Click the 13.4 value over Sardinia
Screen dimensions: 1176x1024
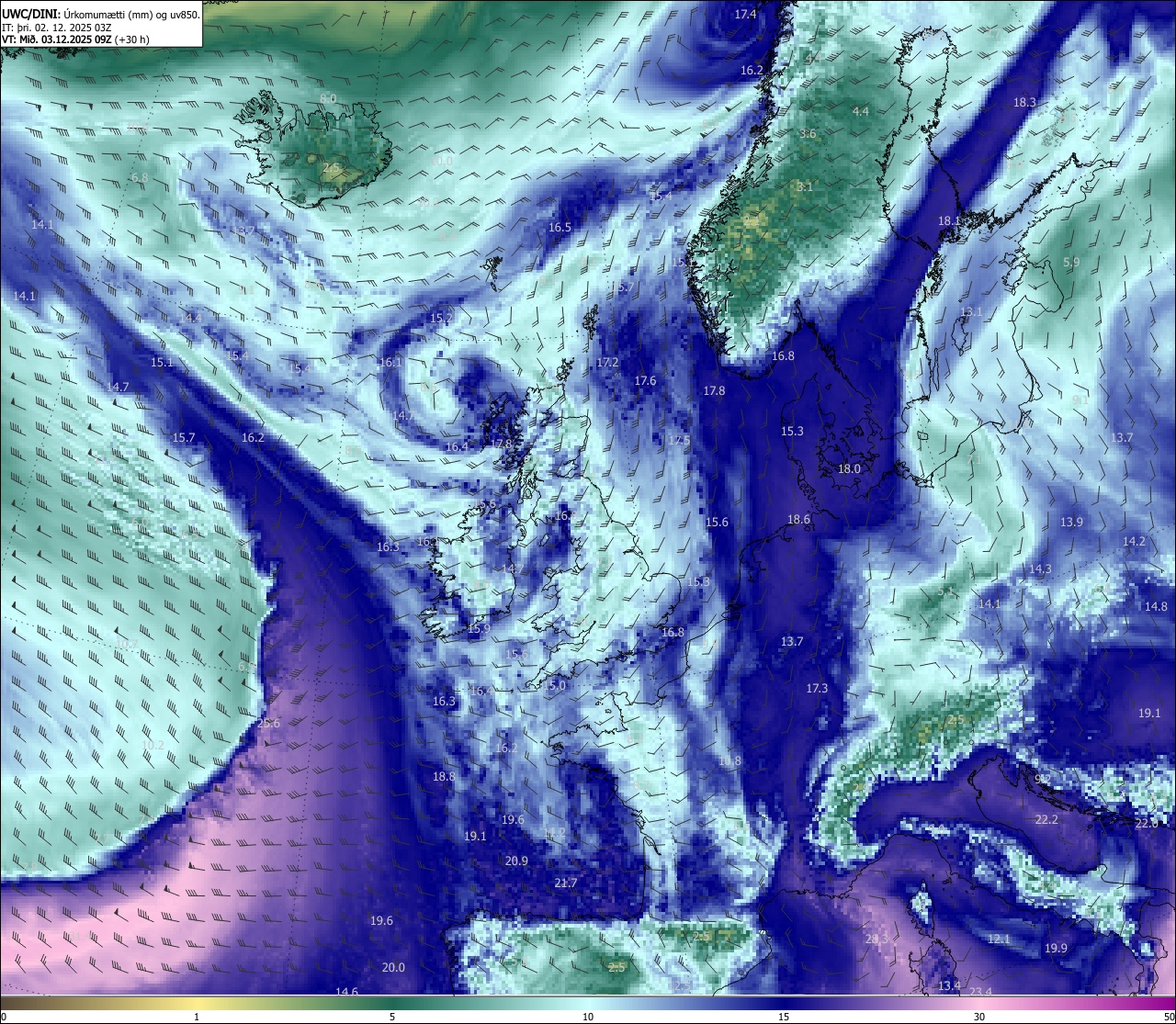click(949, 986)
